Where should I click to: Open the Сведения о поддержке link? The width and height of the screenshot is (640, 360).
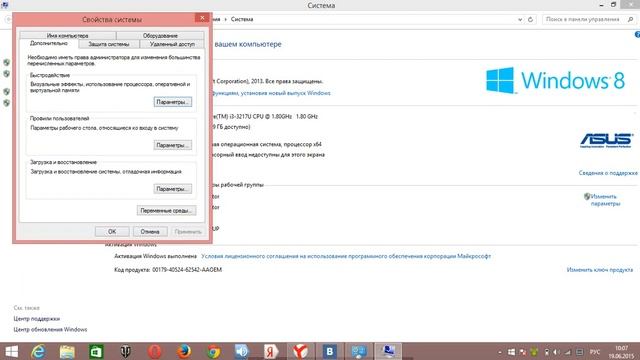(608, 173)
